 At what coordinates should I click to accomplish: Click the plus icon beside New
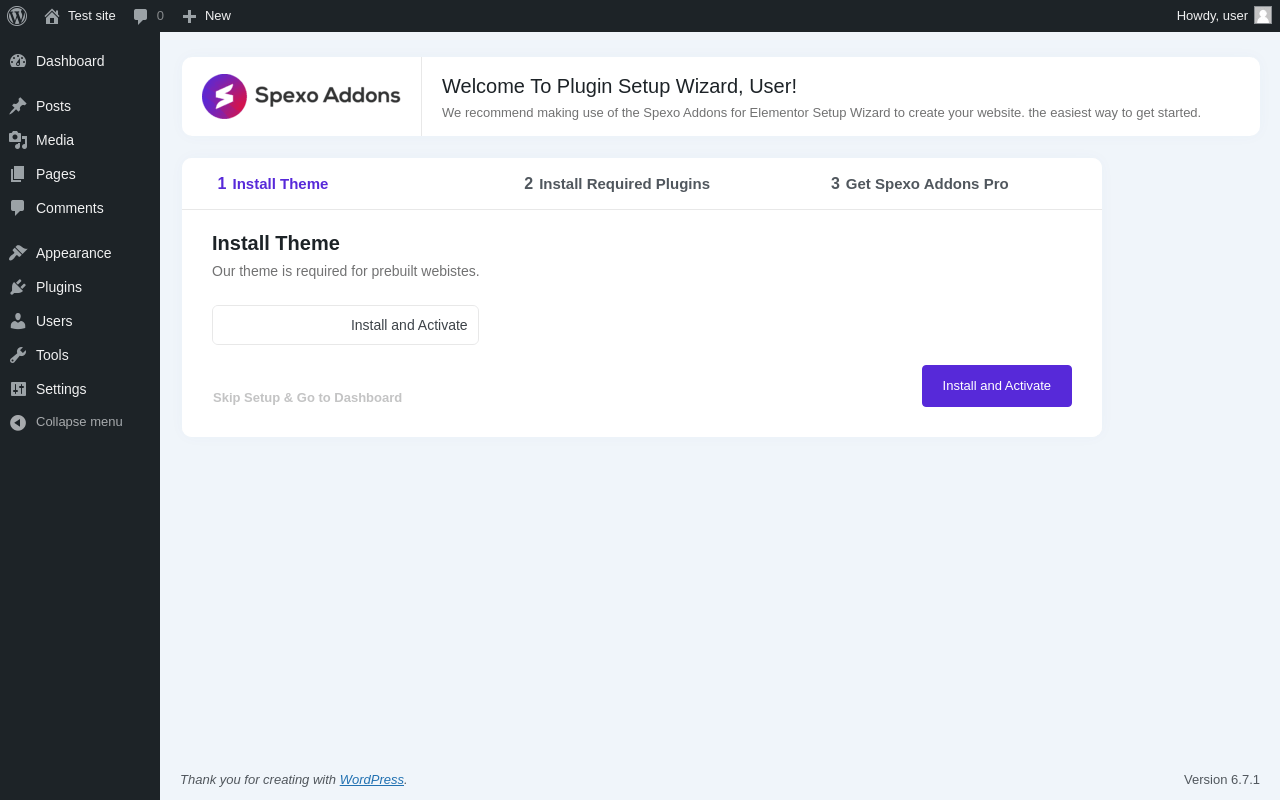coord(189,16)
